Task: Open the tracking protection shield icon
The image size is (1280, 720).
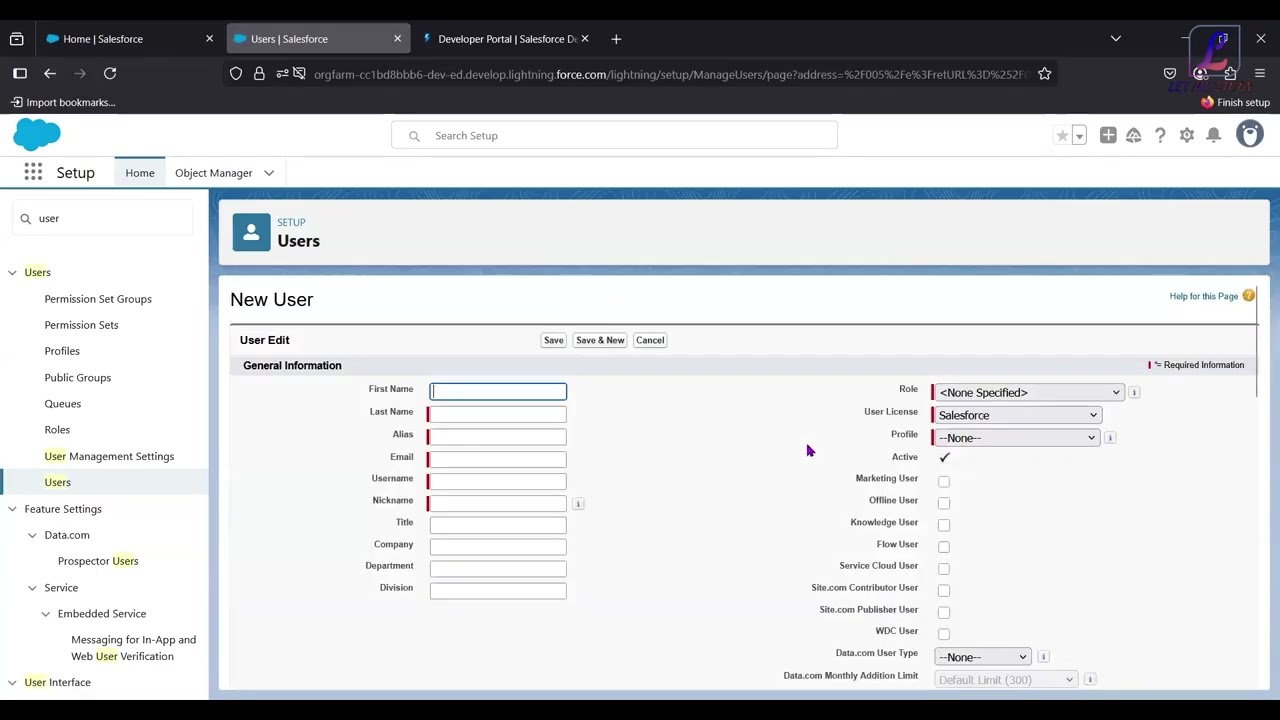Action: tap(236, 73)
